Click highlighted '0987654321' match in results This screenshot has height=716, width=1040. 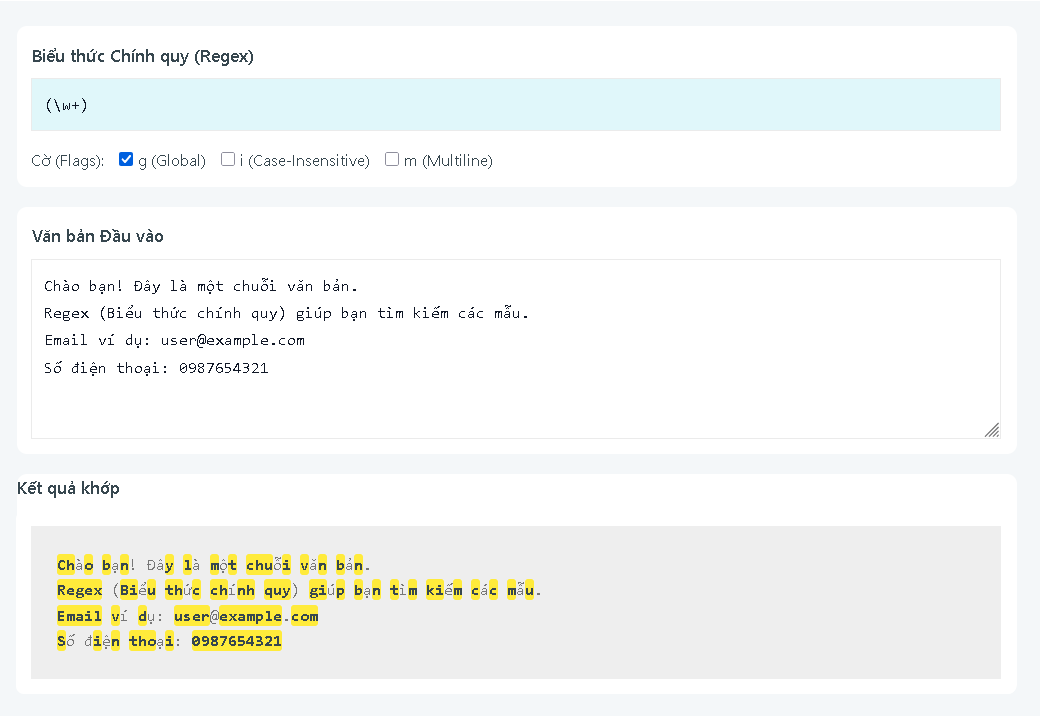[236, 641]
